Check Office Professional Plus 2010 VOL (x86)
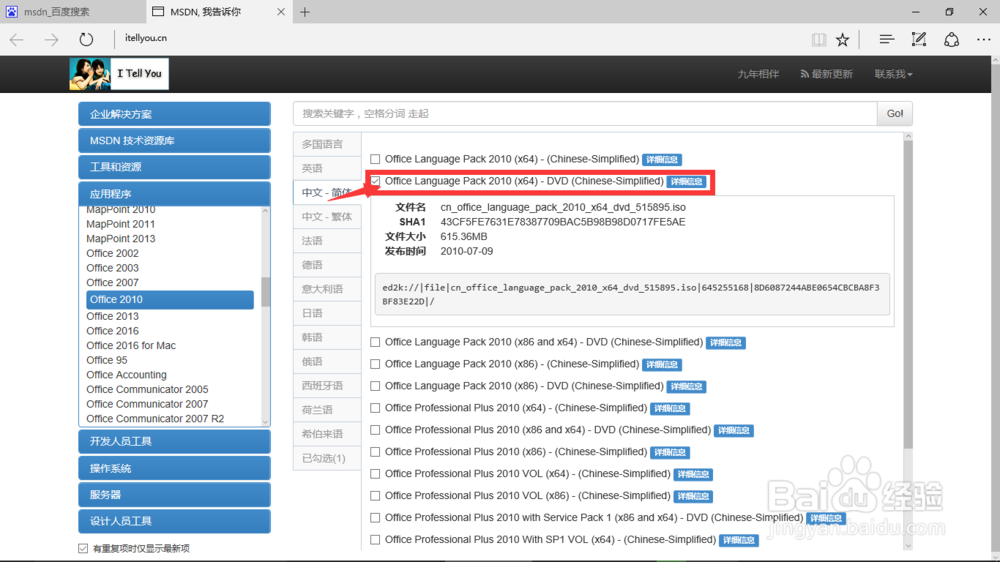The width and height of the screenshot is (1000, 562). coord(375,496)
